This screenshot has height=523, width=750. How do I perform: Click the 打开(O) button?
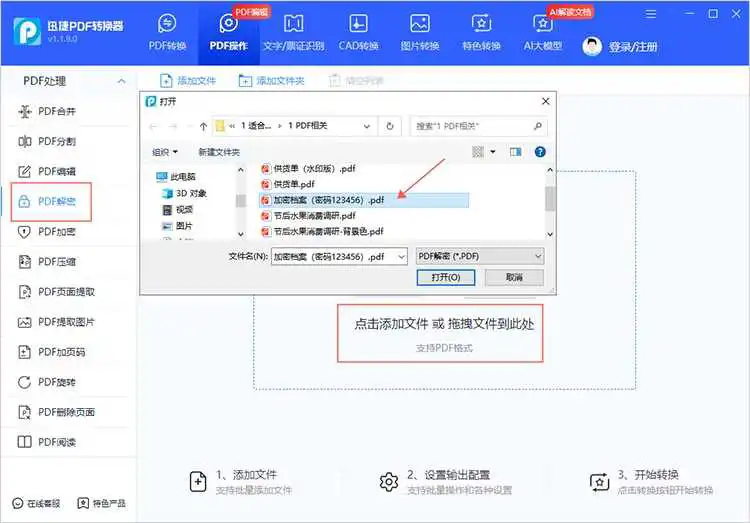pos(446,277)
